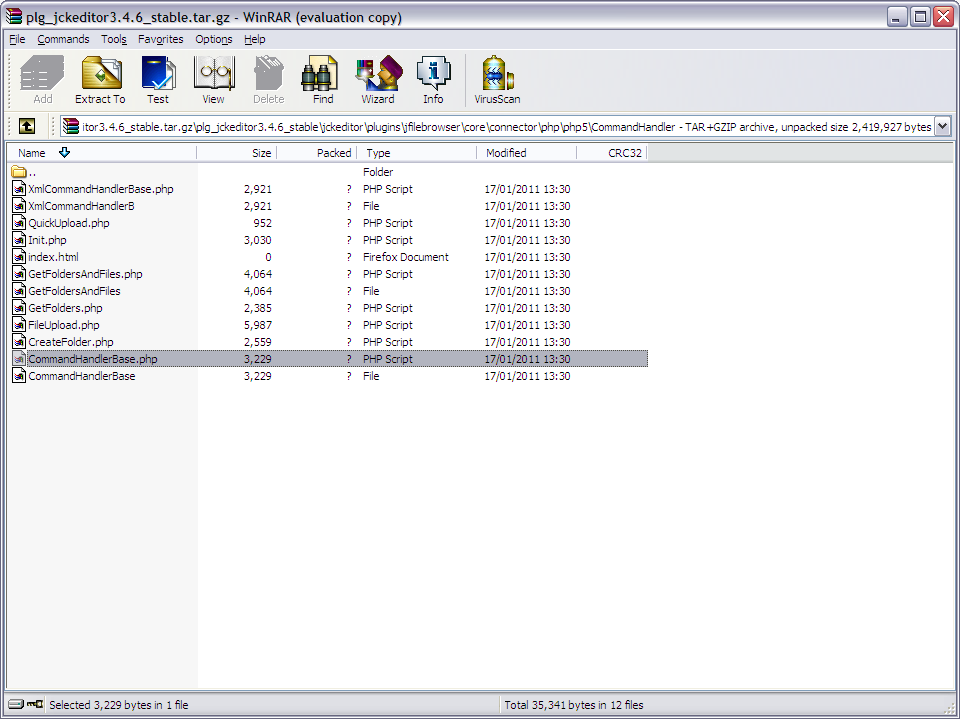Open the Commands menu
Viewport: 960px width, 719px height.
(63, 39)
